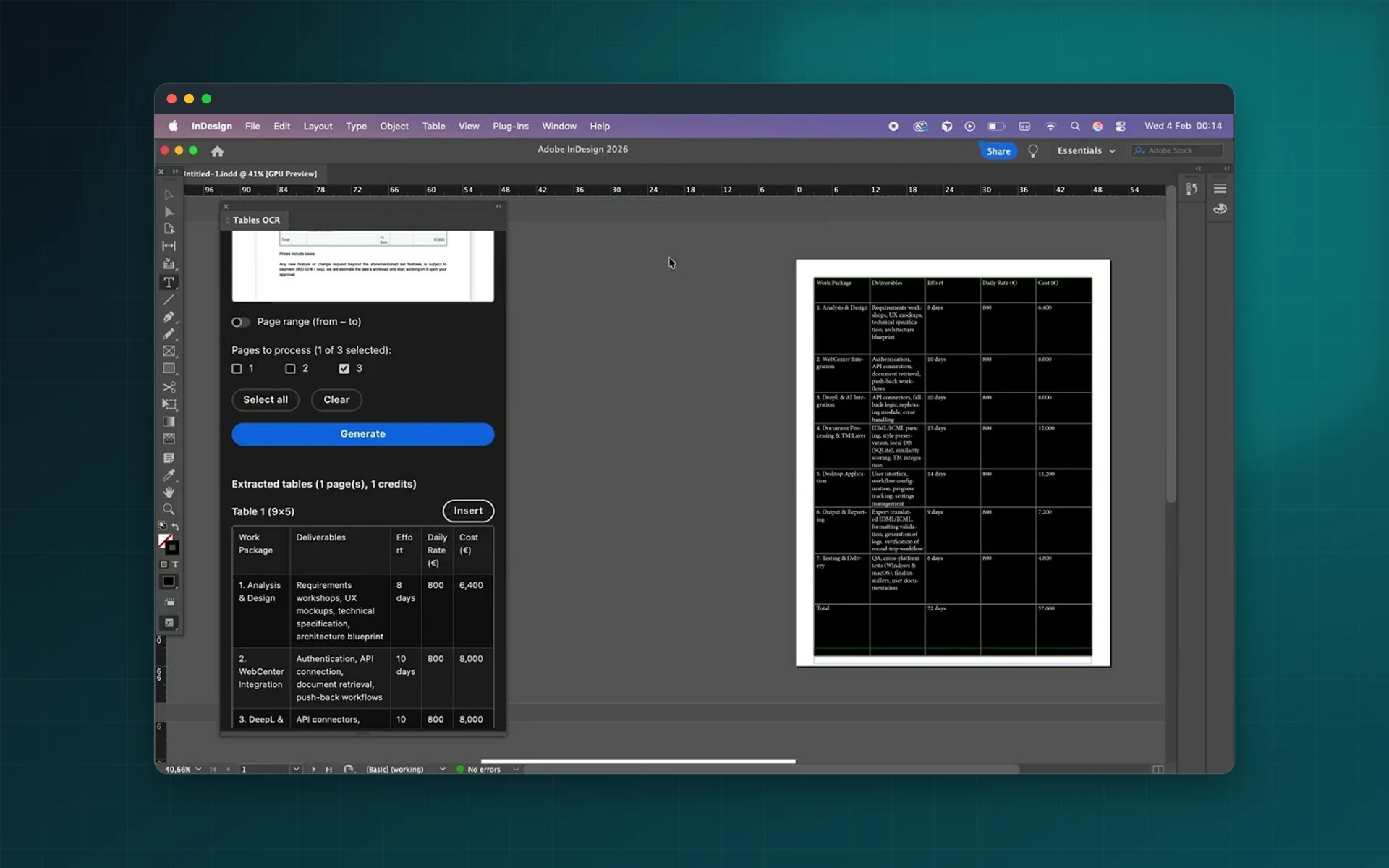Go to next page arrow
The height and width of the screenshot is (868, 1389).
(x=313, y=769)
